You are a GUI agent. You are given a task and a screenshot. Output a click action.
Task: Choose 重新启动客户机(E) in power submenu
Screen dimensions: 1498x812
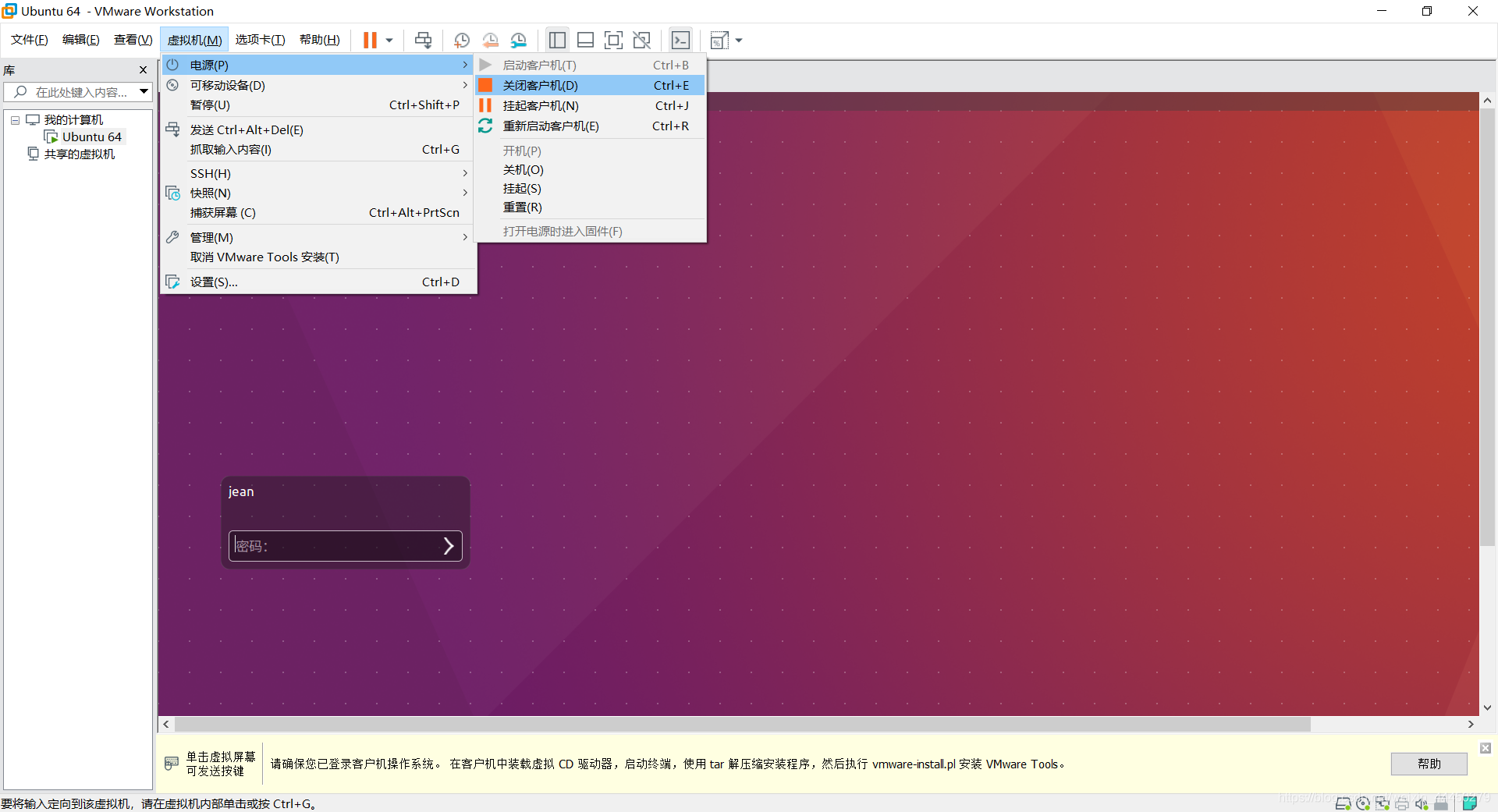coord(591,126)
